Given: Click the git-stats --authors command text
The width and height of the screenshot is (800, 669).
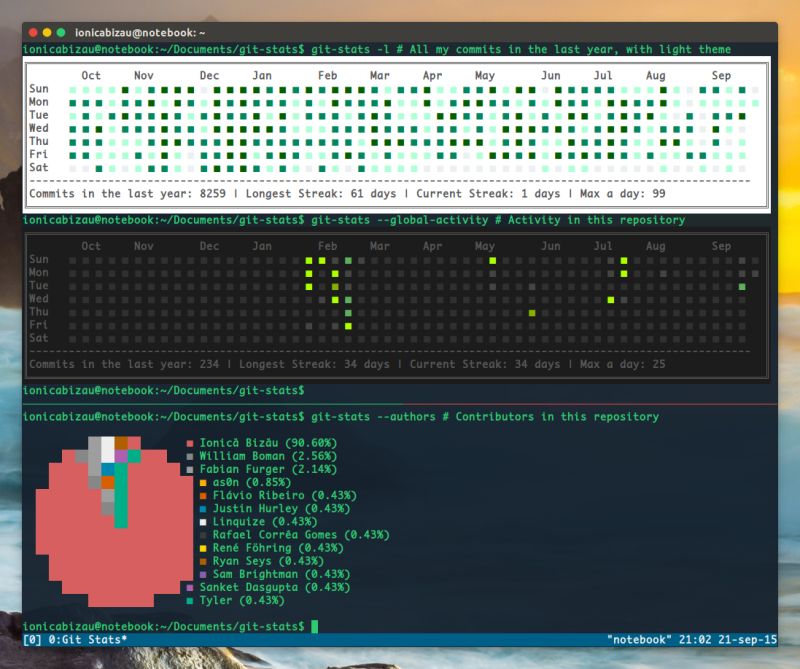Looking at the screenshot, I should 375,416.
